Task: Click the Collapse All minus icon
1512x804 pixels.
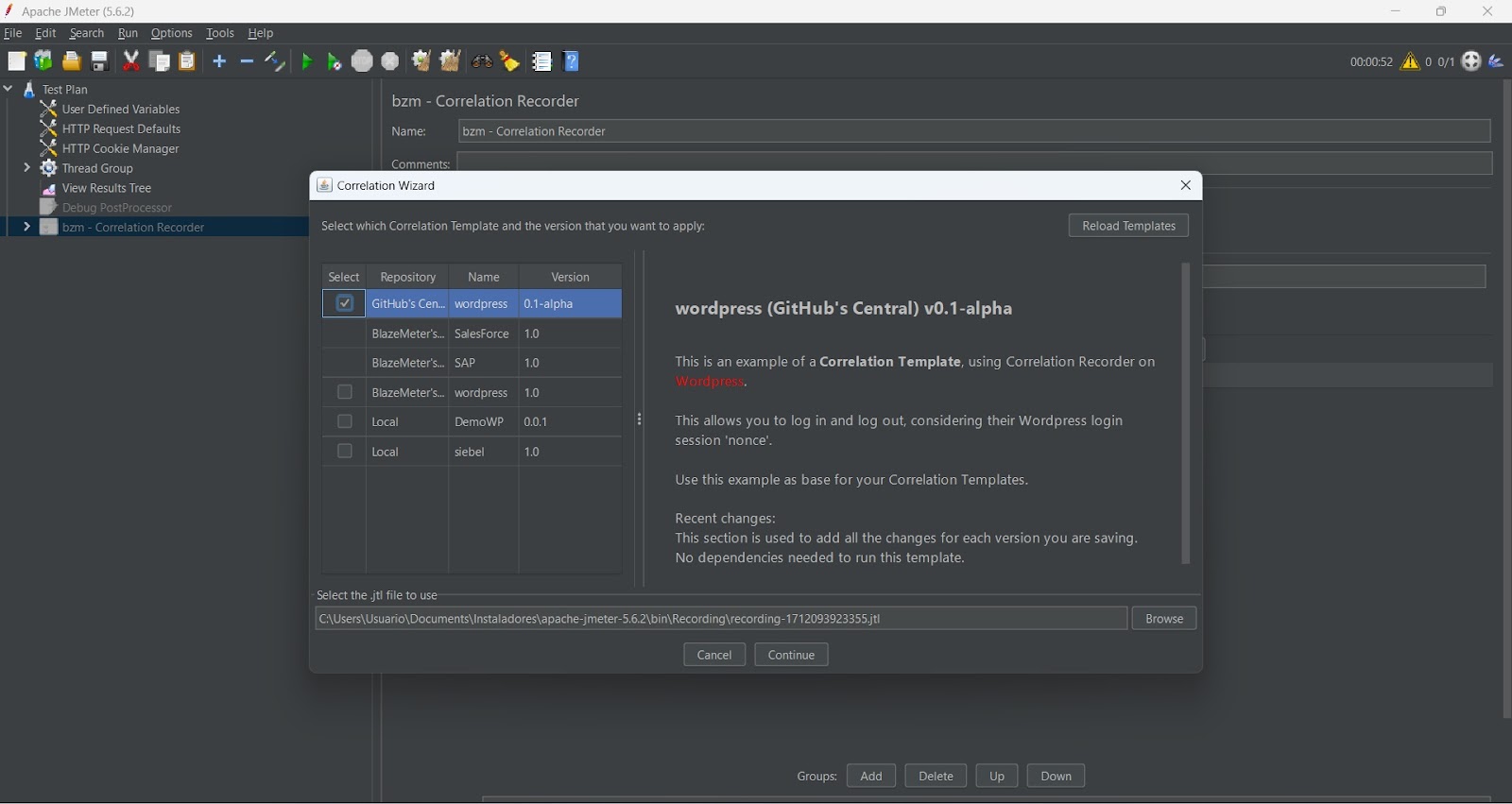Action: (x=247, y=61)
